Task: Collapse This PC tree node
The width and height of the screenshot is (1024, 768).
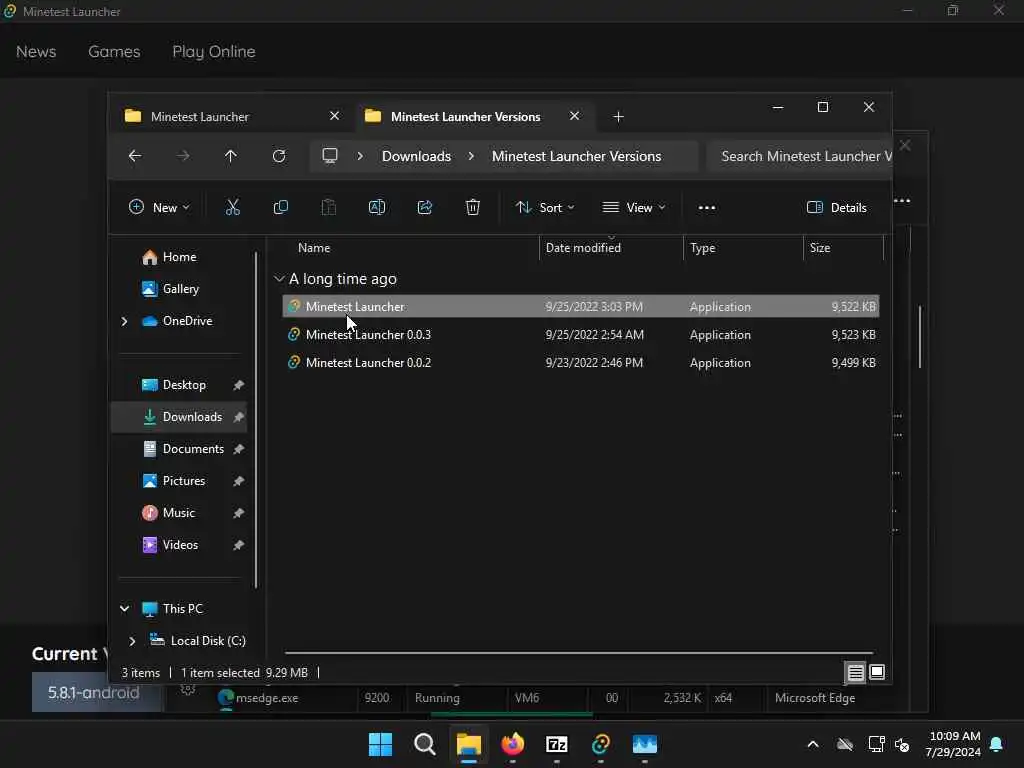Action: (x=124, y=609)
